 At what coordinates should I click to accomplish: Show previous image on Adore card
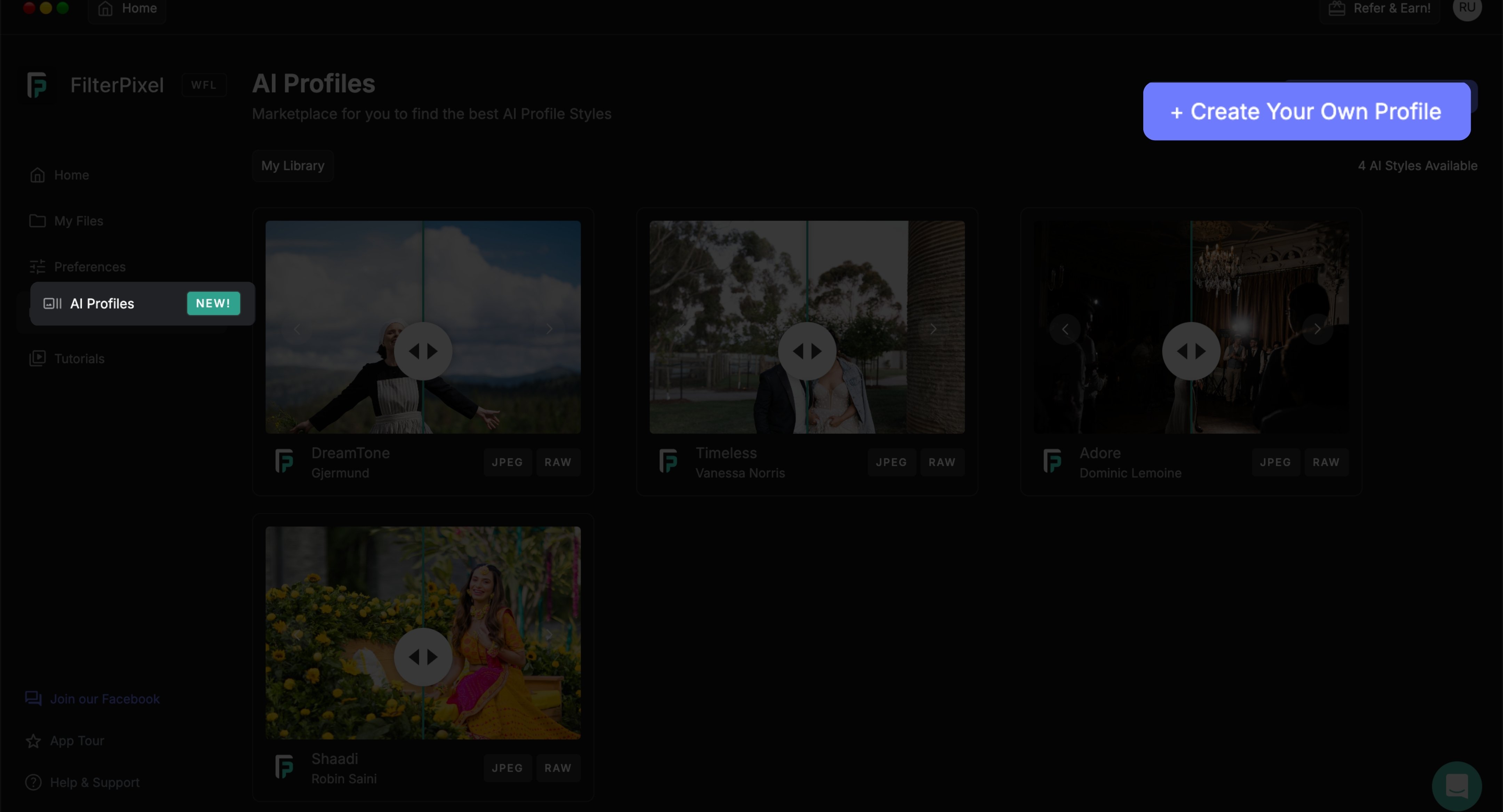(1065, 329)
